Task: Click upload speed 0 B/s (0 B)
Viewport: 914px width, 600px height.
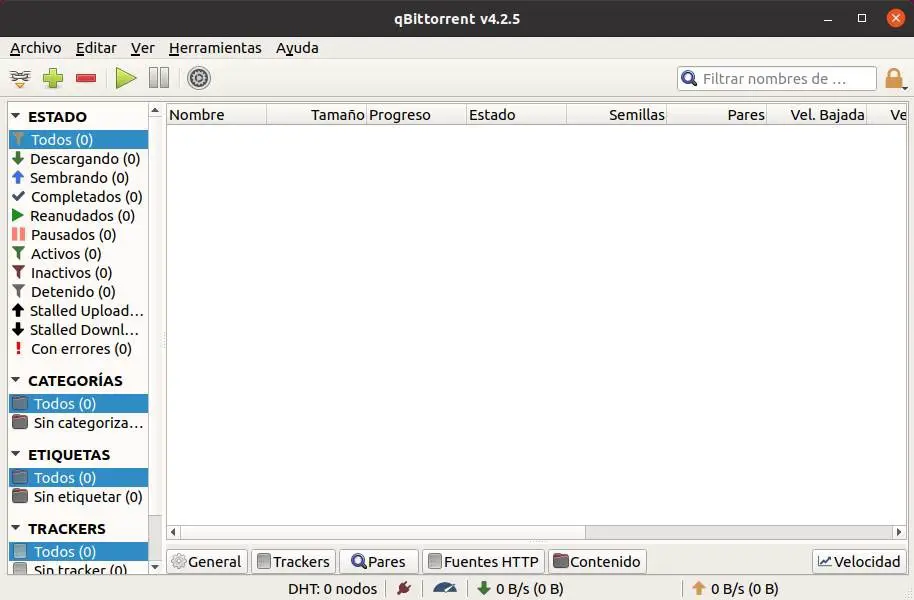Action: (736, 589)
